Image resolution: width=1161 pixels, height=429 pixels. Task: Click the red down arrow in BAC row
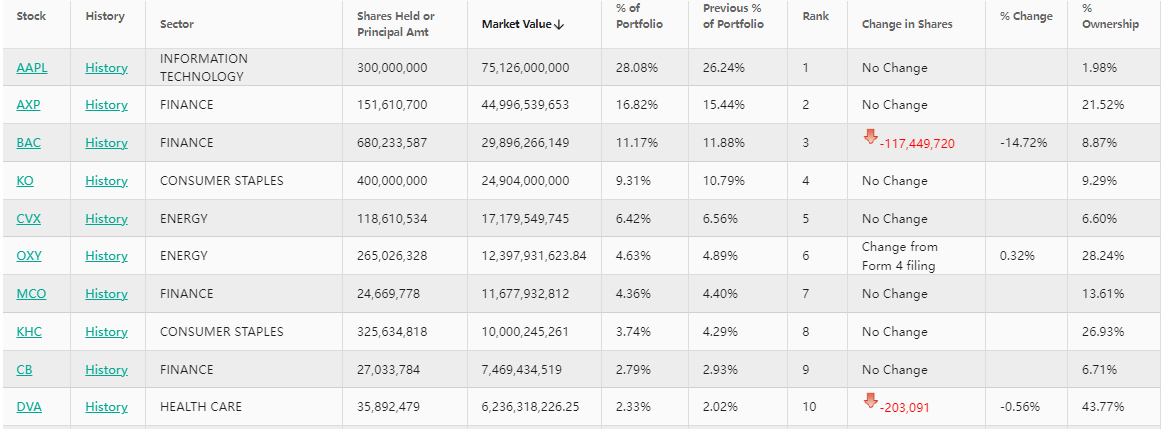tap(871, 137)
